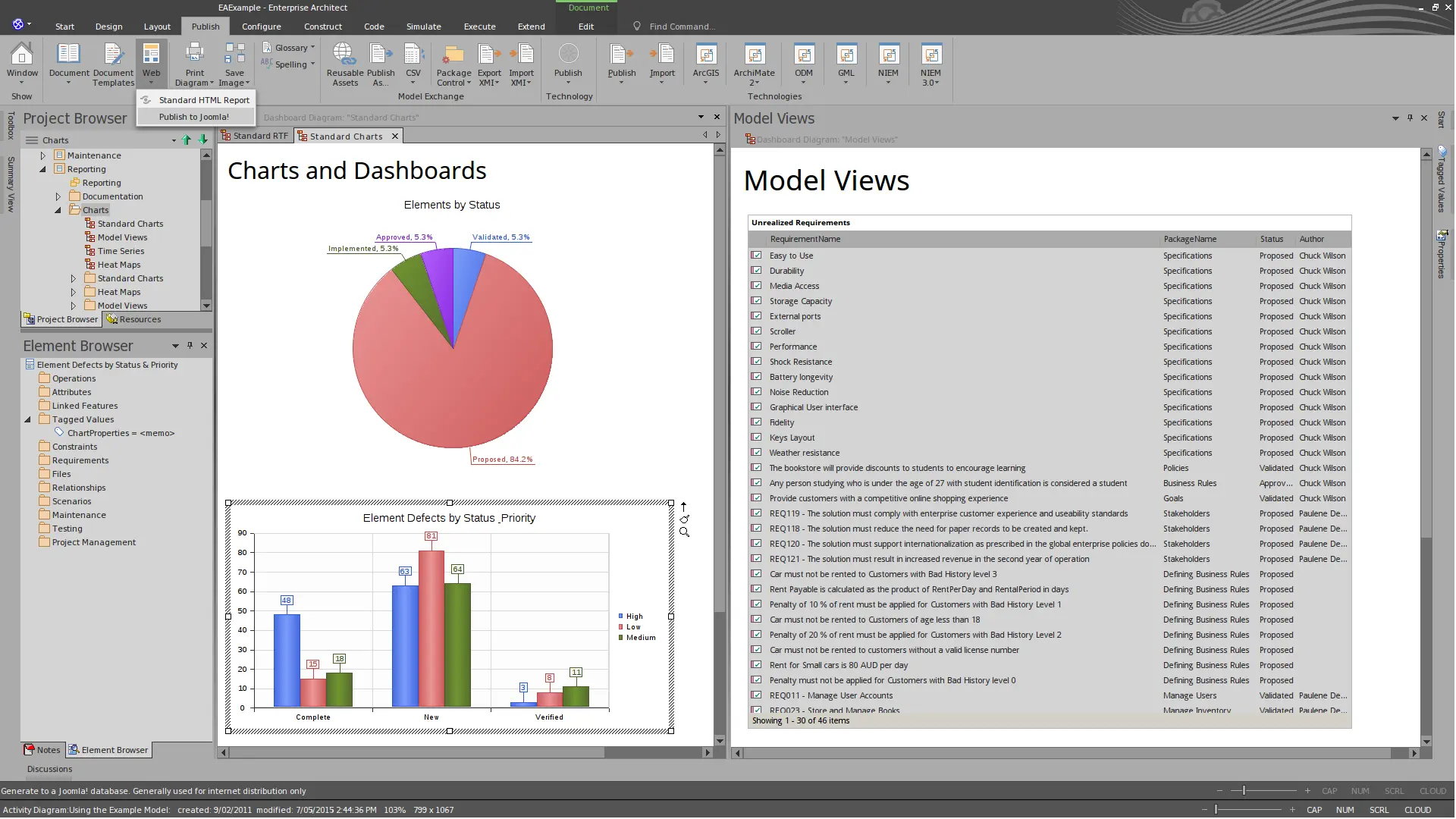Open the Package Control icon
Screen dimensions: 1456x819
pos(453,56)
